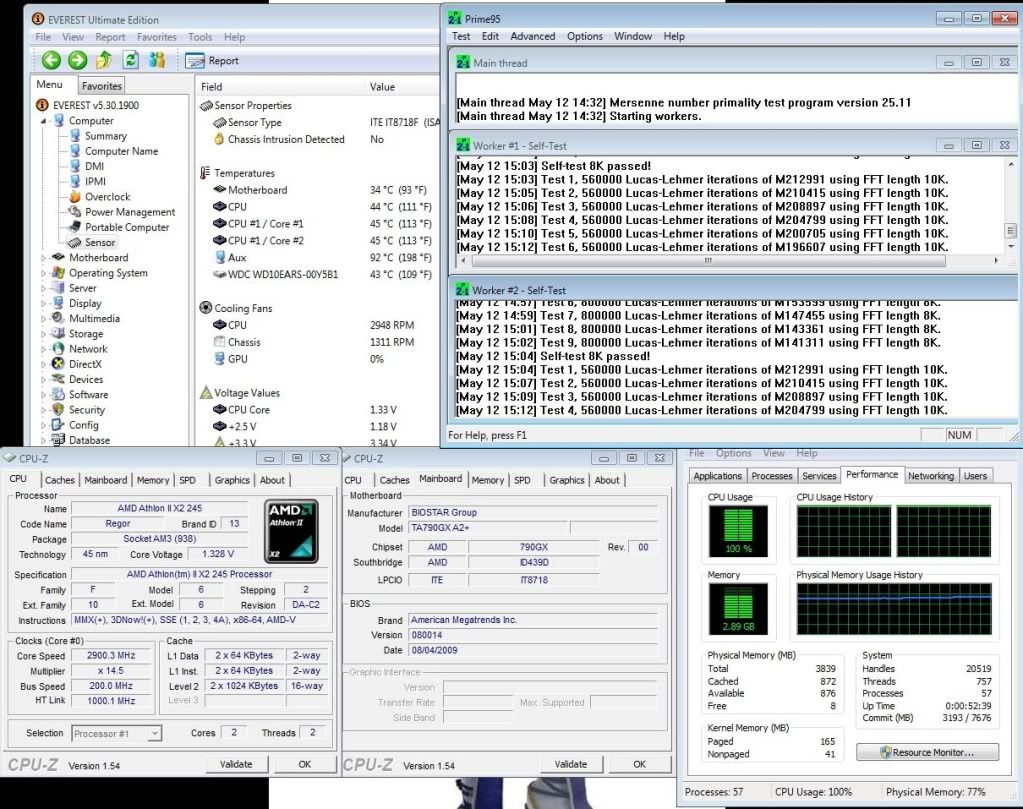Screen dimensions: 1023x809
Task: Open the Report wizard in EVEREST toolbar
Action: point(212,61)
